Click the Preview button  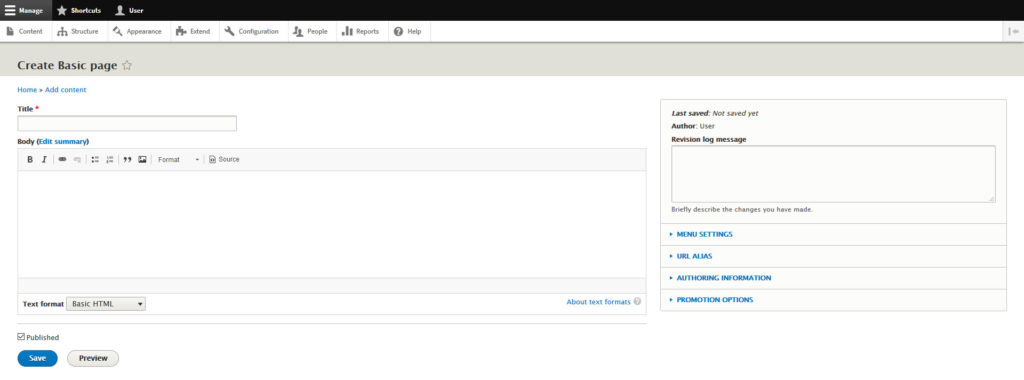pos(93,358)
